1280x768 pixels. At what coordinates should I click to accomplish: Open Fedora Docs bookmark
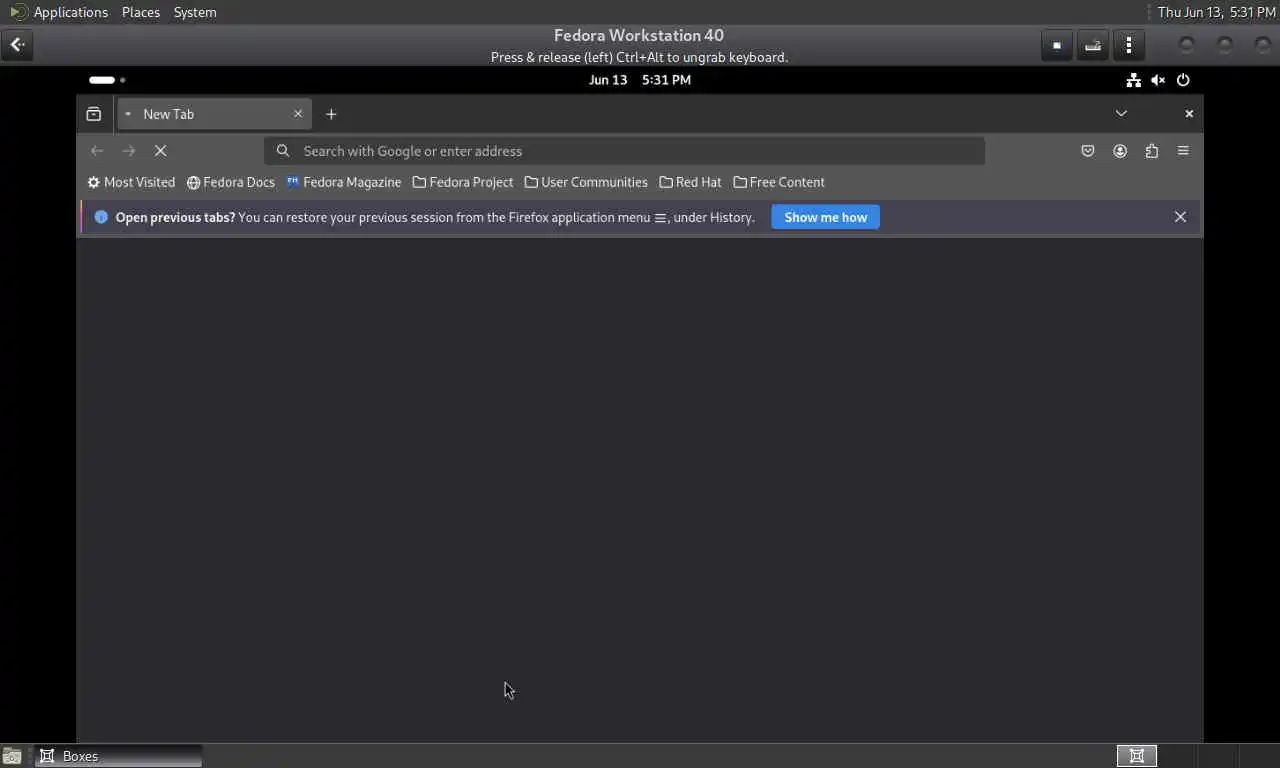[x=231, y=182]
